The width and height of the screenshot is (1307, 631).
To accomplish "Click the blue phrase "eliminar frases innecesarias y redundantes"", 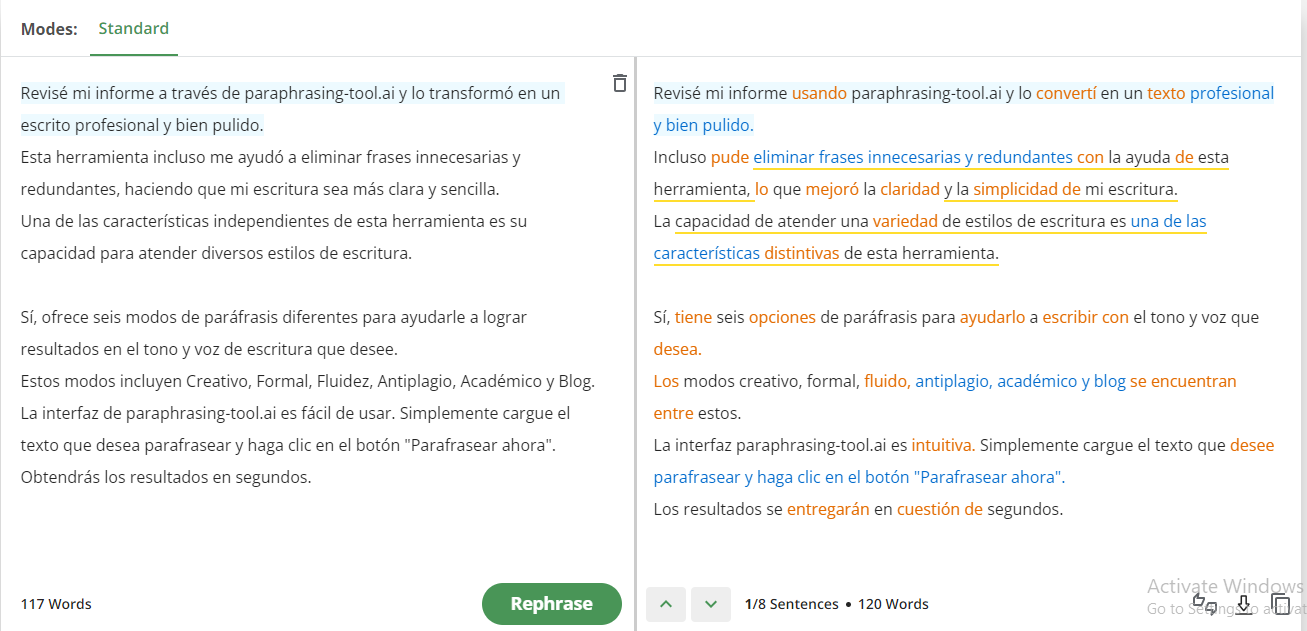I will [x=913, y=157].
